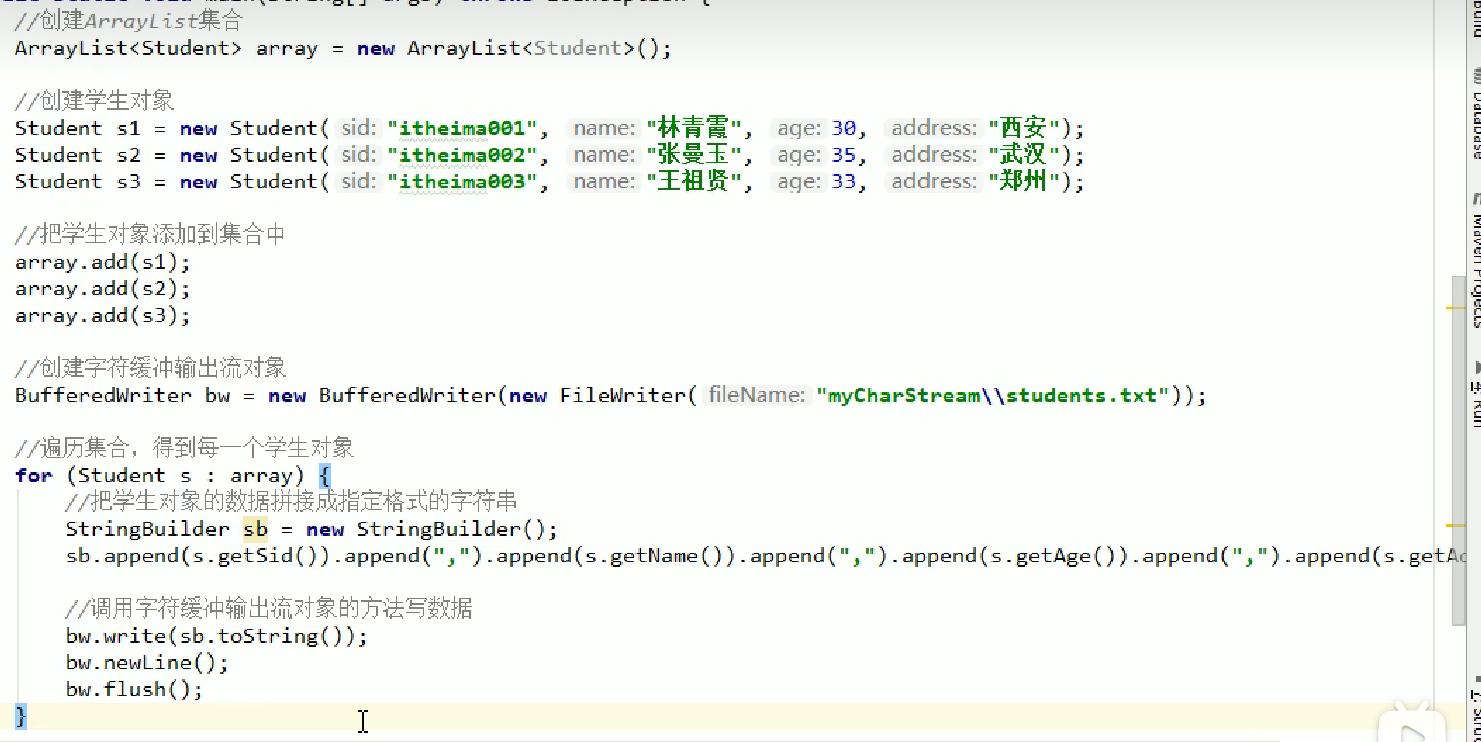Place cursor on ArrayList<Student> array declaration
The height and width of the screenshot is (742, 1481).
tap(343, 48)
